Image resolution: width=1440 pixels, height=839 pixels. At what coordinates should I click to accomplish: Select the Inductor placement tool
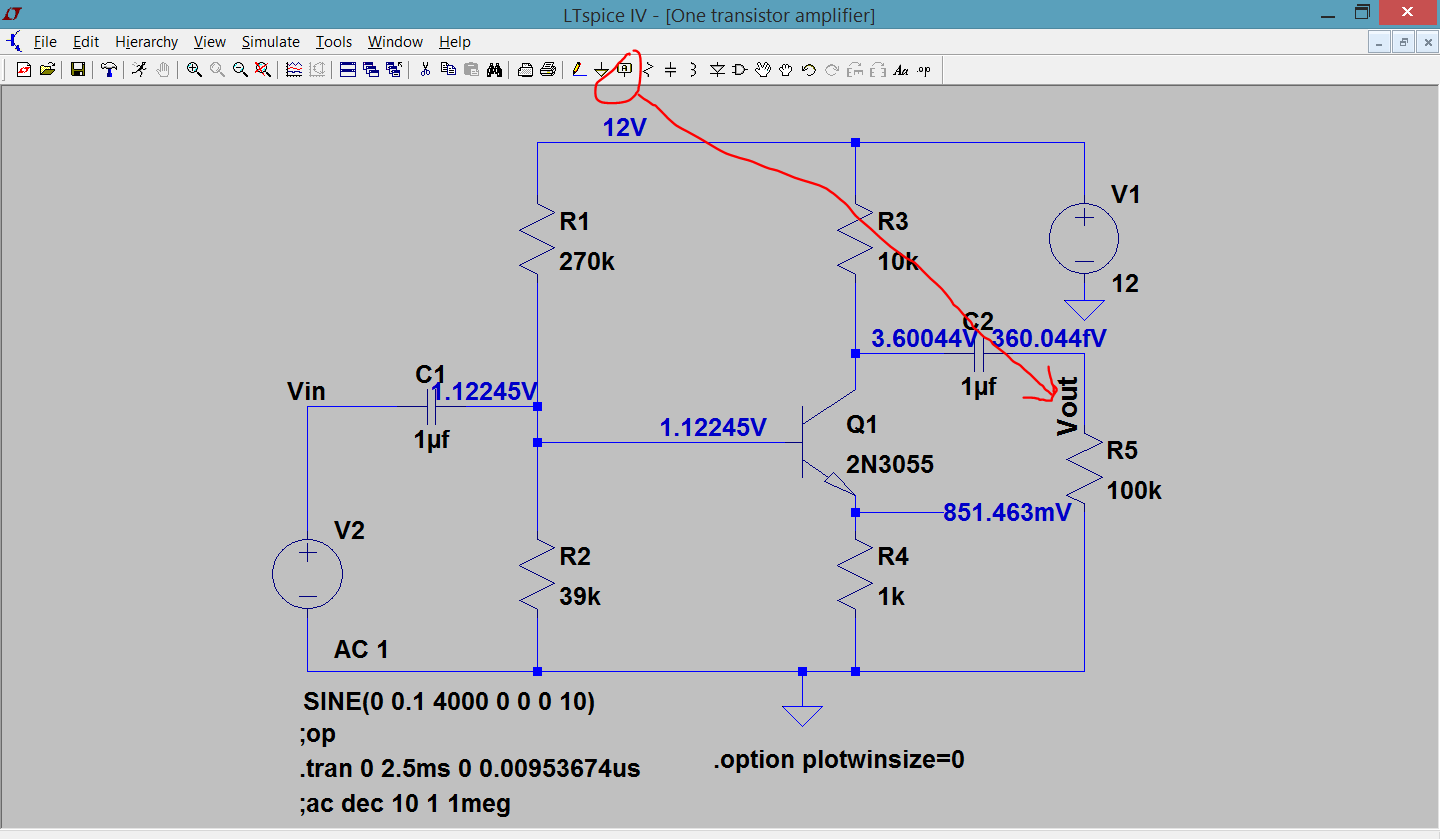[x=693, y=70]
